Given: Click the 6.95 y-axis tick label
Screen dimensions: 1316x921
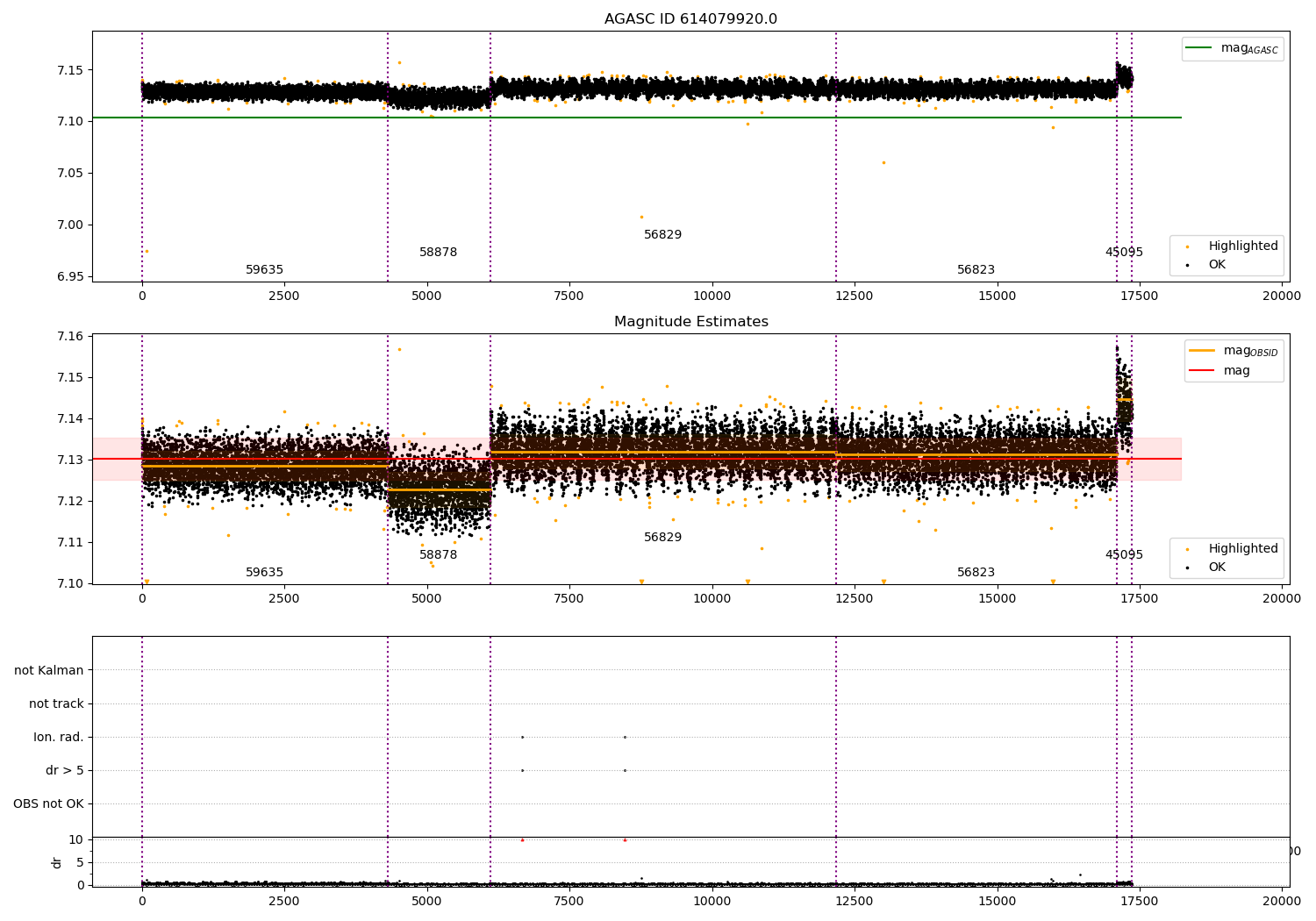Looking at the screenshot, I should pyautogui.click(x=70, y=276).
